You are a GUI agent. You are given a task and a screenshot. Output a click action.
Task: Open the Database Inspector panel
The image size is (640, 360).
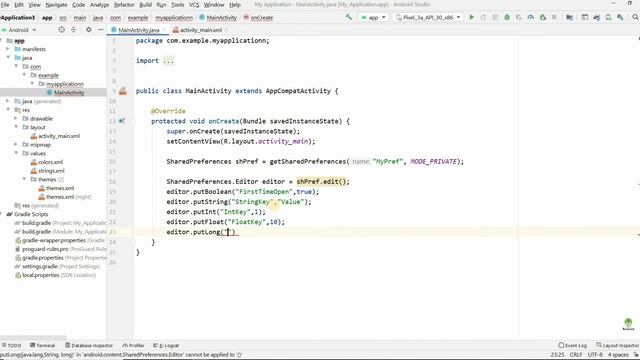pos(89,345)
